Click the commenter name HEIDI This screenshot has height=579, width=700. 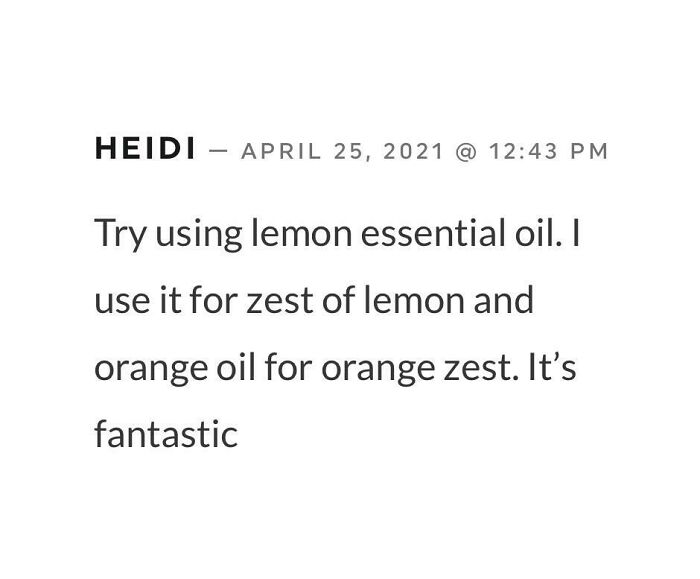click(x=144, y=151)
